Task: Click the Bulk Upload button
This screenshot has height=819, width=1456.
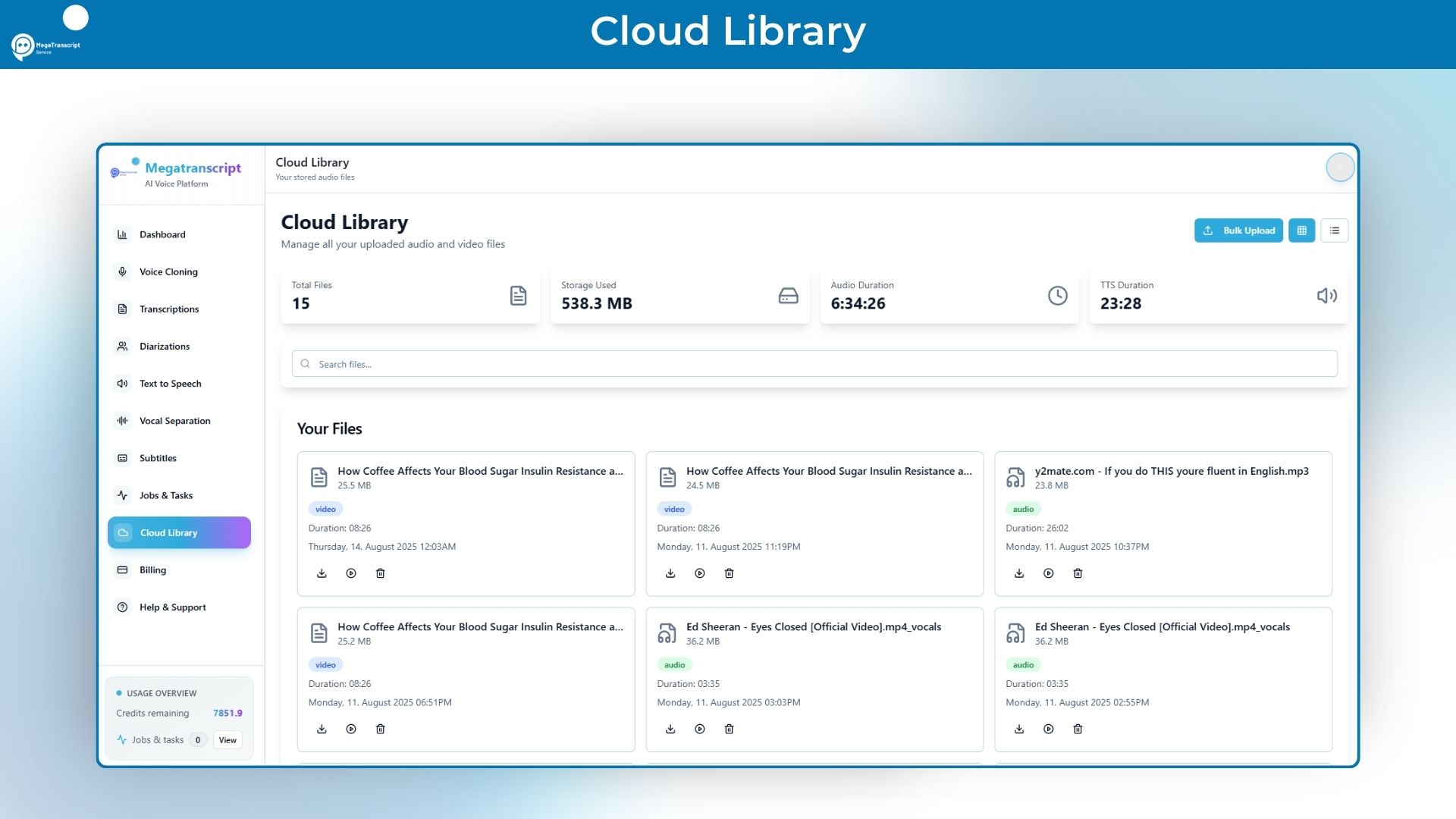Action: (x=1238, y=231)
